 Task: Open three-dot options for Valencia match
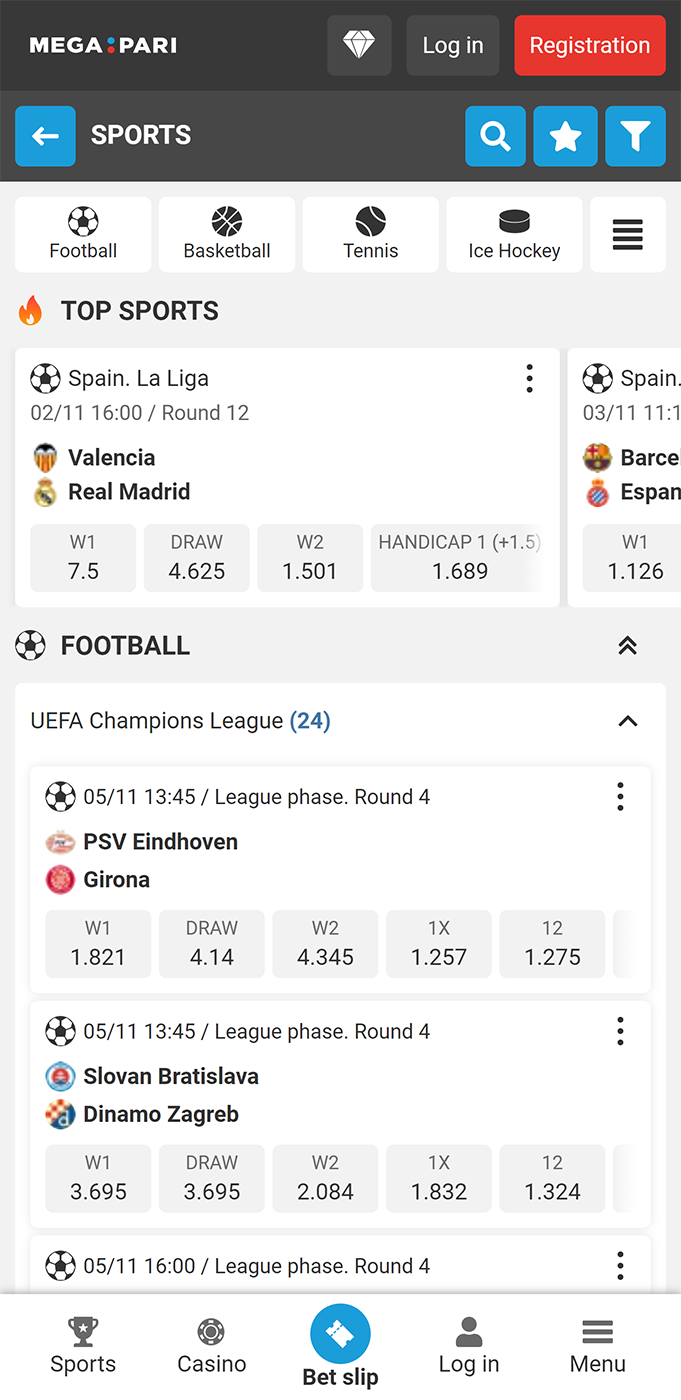click(x=529, y=379)
